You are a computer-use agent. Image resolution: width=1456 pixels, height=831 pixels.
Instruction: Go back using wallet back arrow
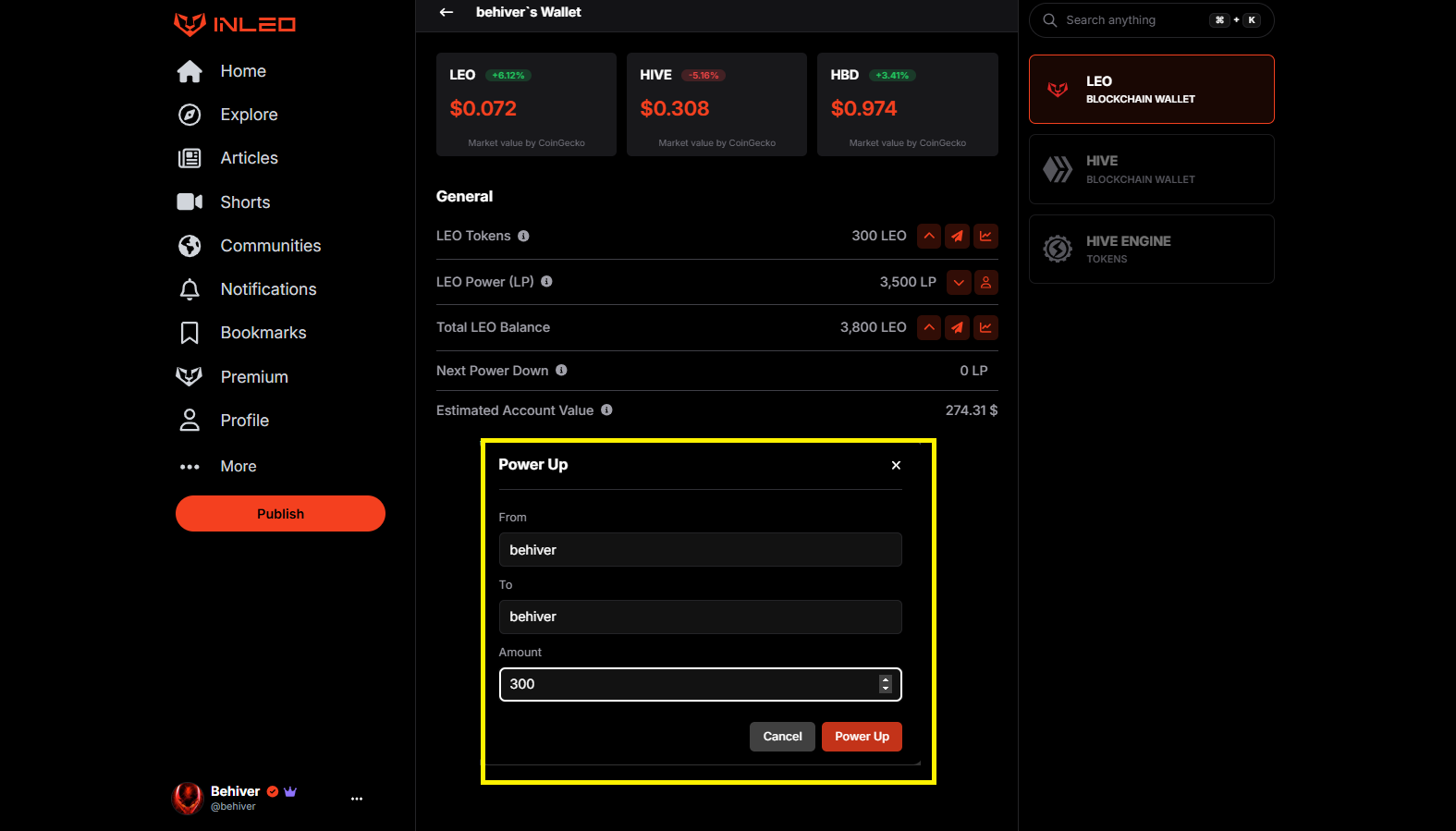click(447, 12)
